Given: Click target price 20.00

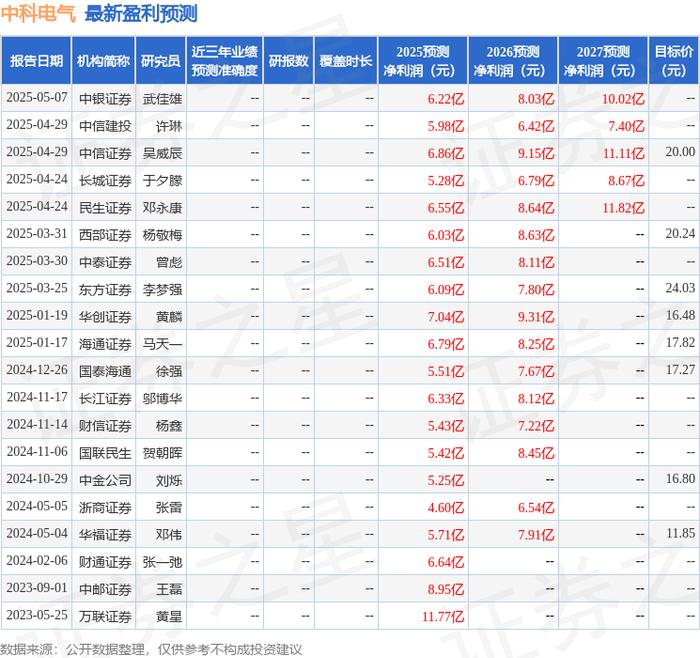Looking at the screenshot, I should [x=680, y=152].
